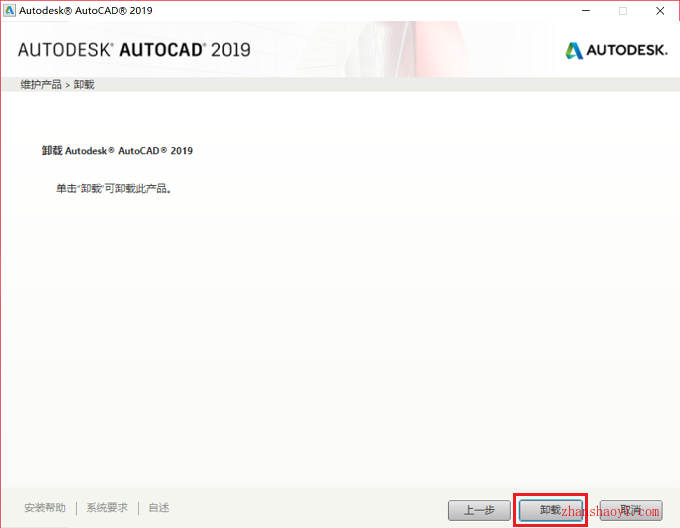The width and height of the screenshot is (680, 528).
Task: Click the 维护产品 breadcrumb text
Action: (x=41, y=85)
